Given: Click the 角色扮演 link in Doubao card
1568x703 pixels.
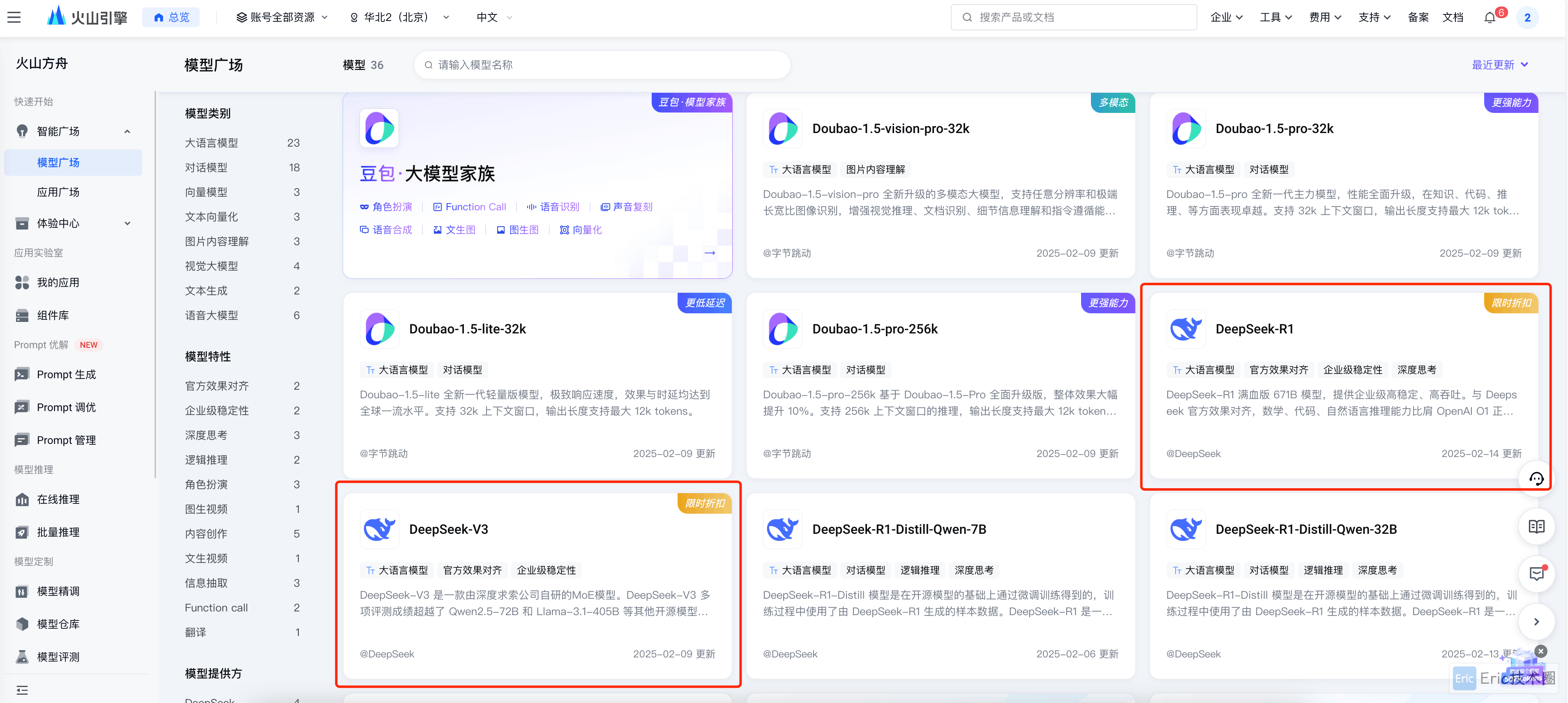Looking at the screenshot, I should 386,207.
